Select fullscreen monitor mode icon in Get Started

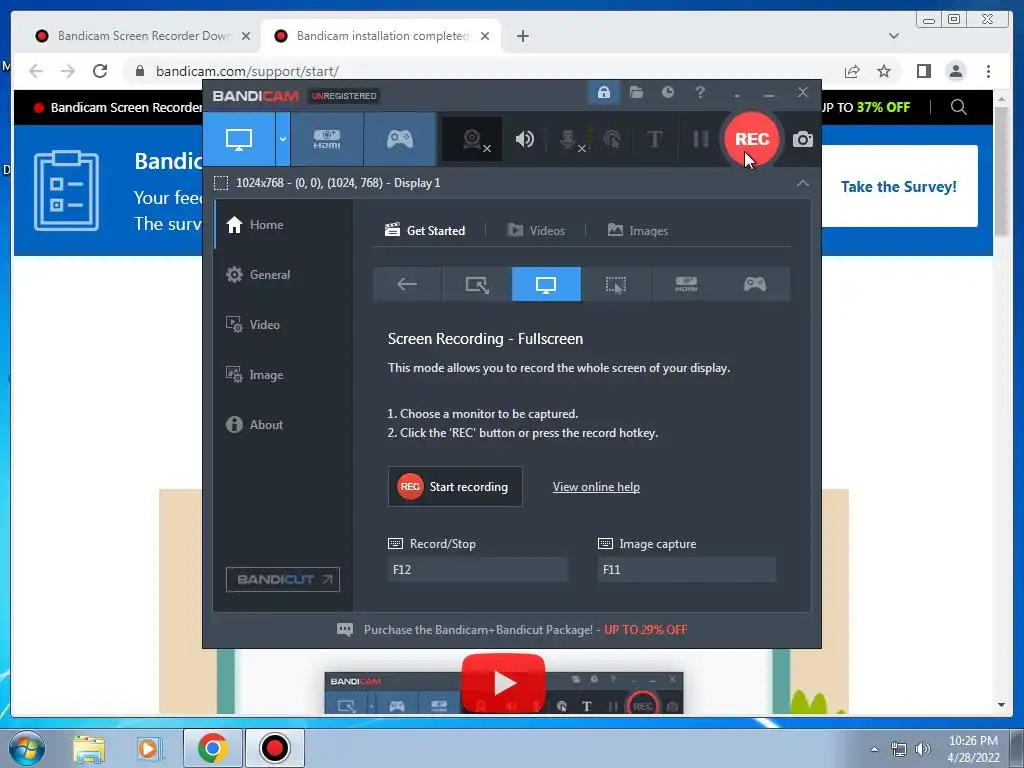point(546,284)
